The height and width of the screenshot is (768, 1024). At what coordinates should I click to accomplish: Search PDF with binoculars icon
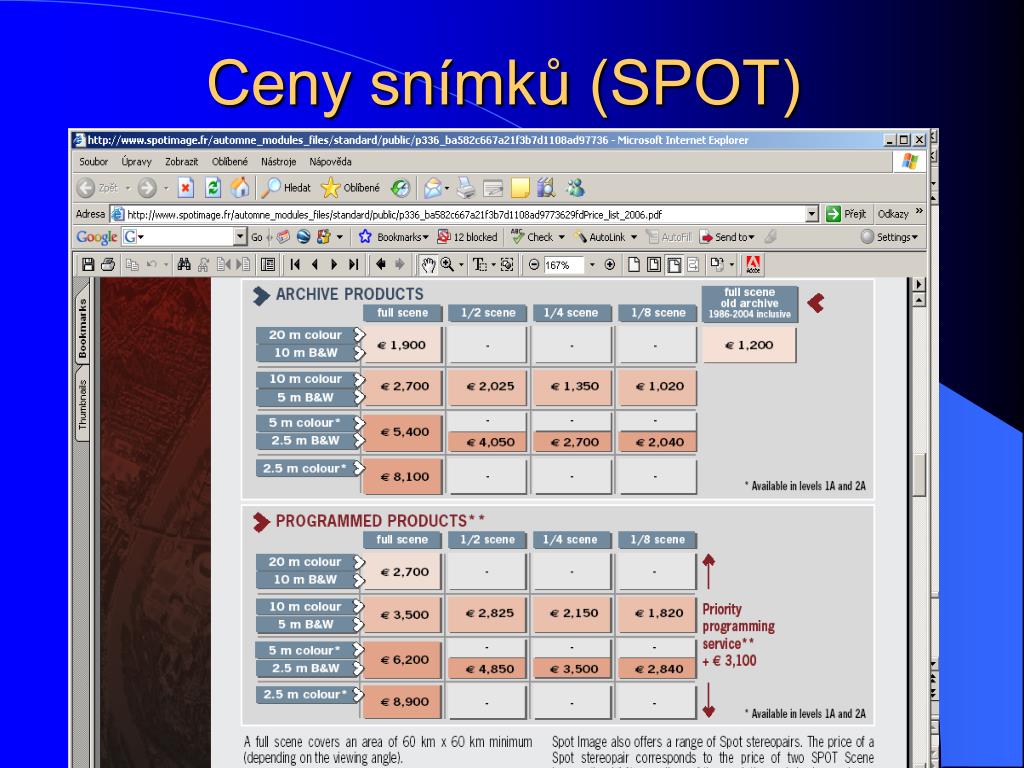184,264
